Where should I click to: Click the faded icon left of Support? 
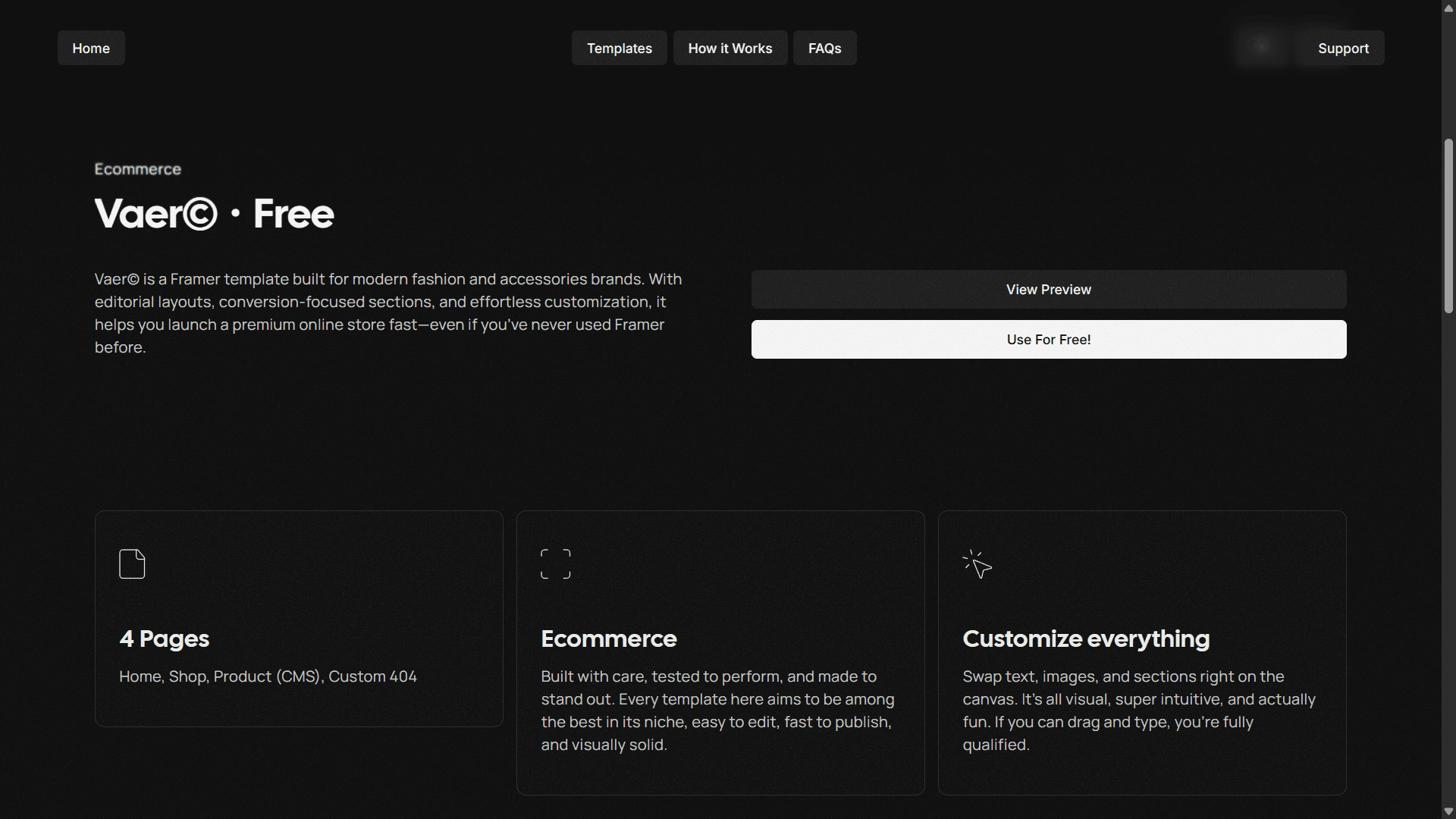click(1261, 47)
